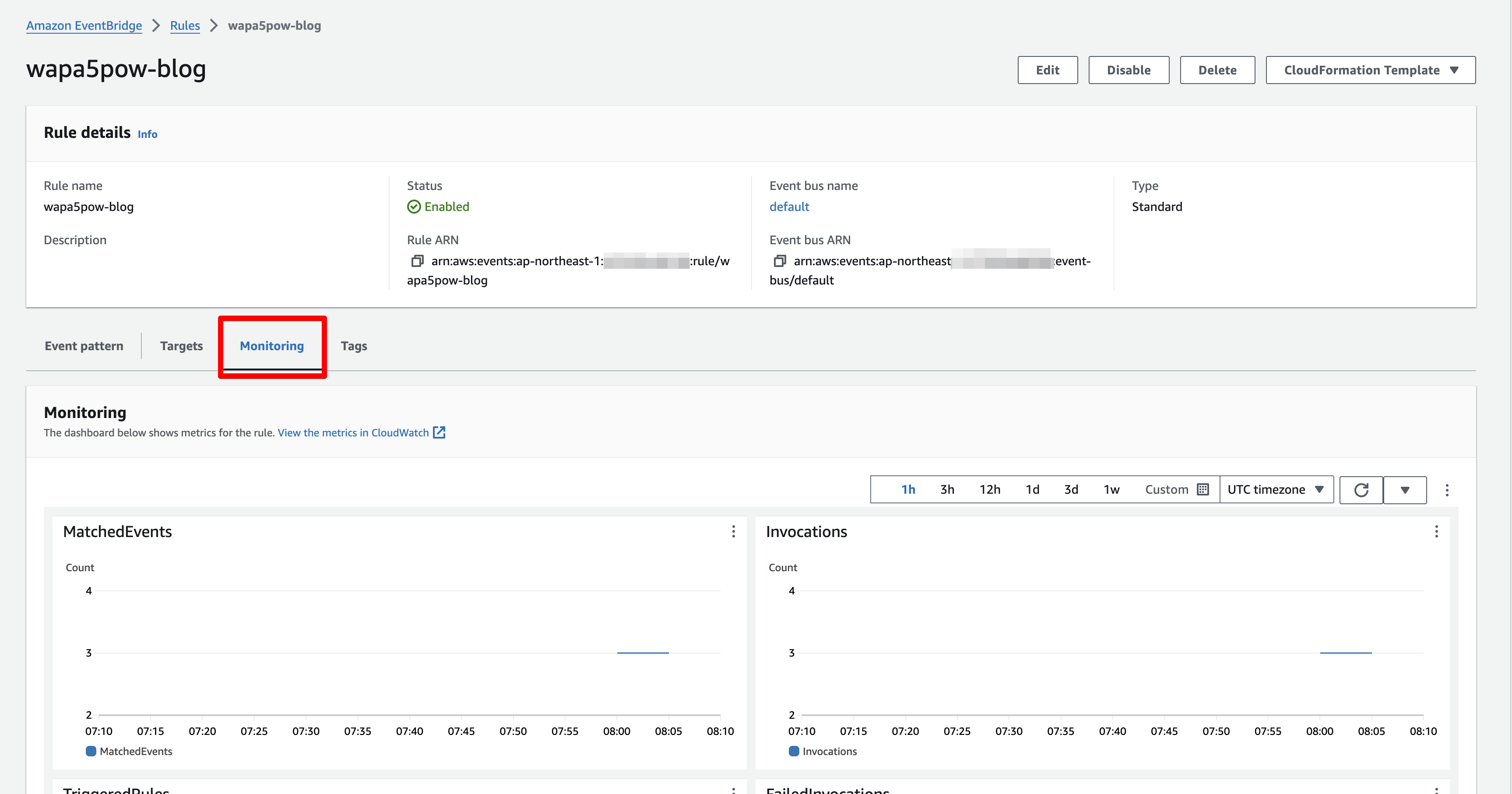Viewport: 1512px width, 794px height.
Task: Open the TriggeredRules widget options menu
Action: click(x=733, y=790)
